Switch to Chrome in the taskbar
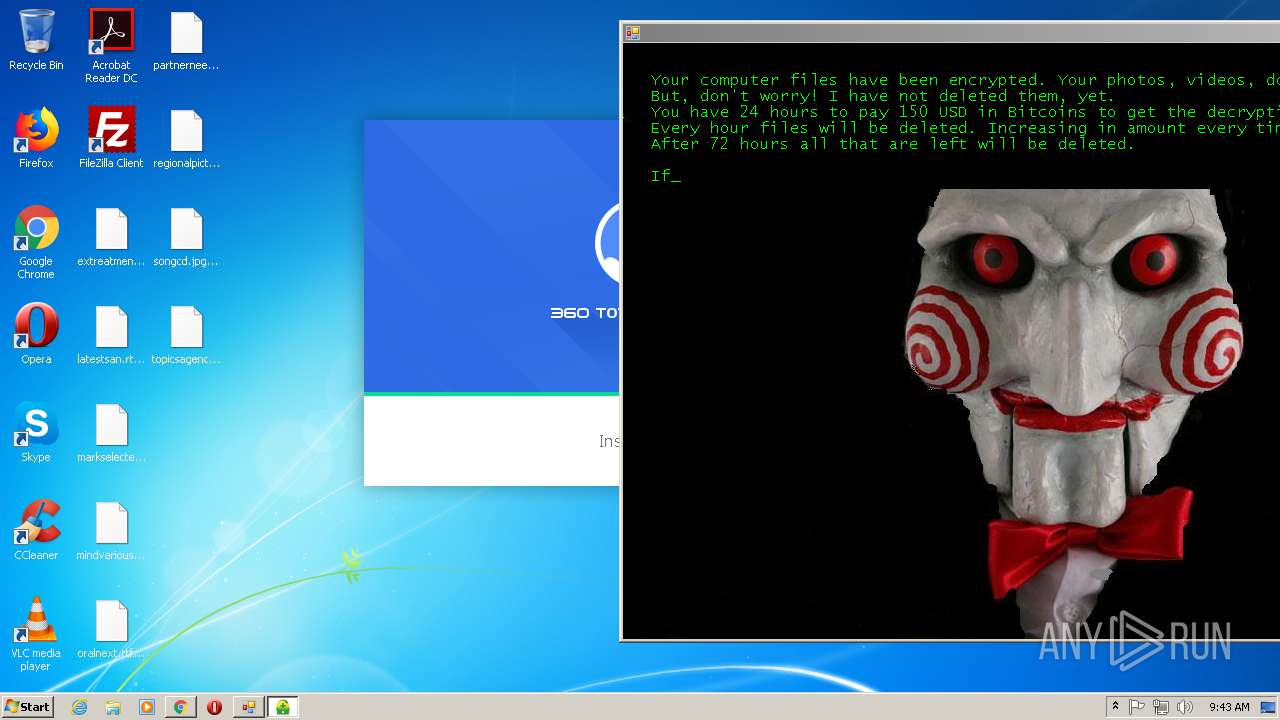Image resolution: width=1280 pixels, height=720 pixels. pos(180,707)
